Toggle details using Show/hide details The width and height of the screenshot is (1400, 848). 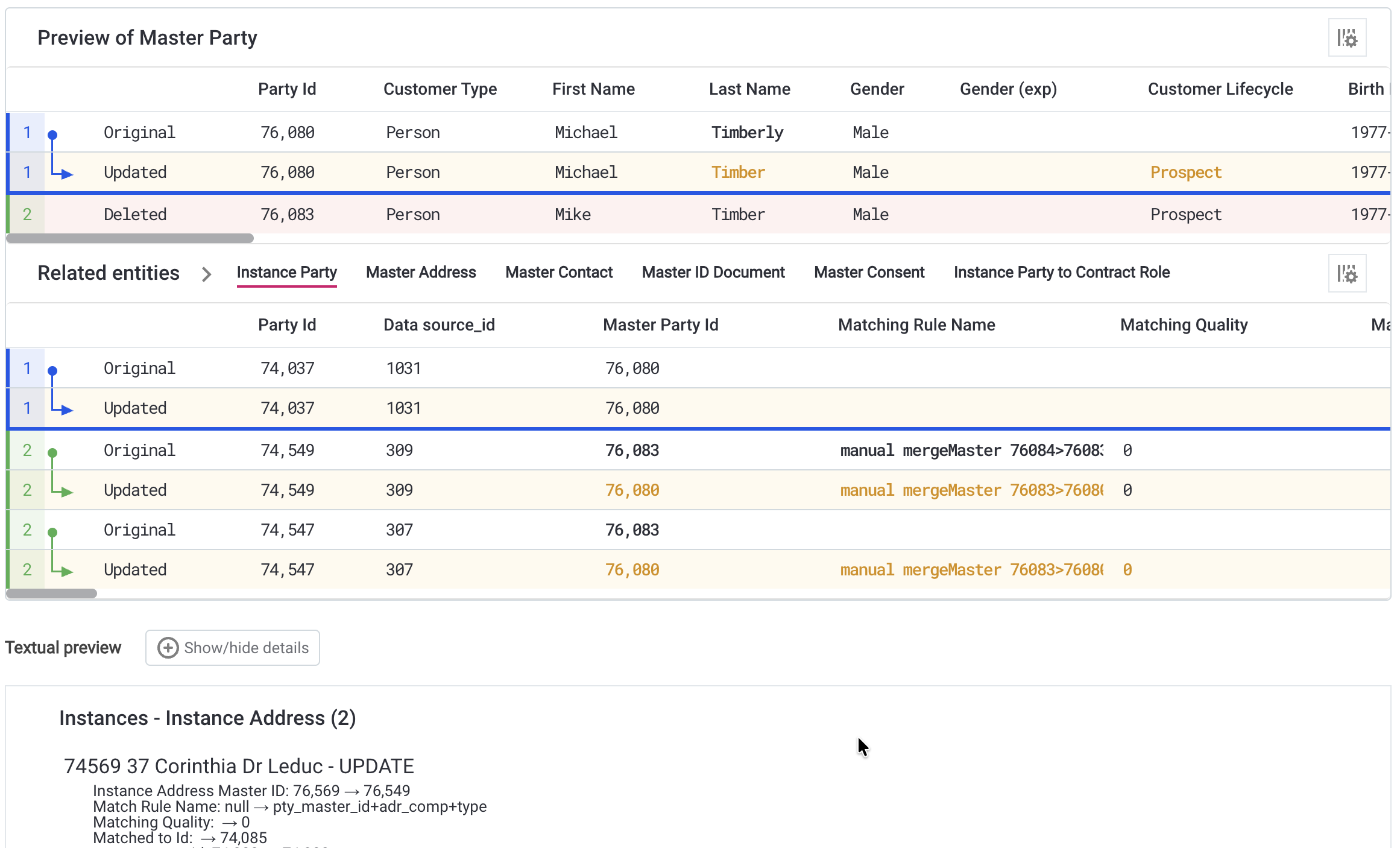[232, 648]
